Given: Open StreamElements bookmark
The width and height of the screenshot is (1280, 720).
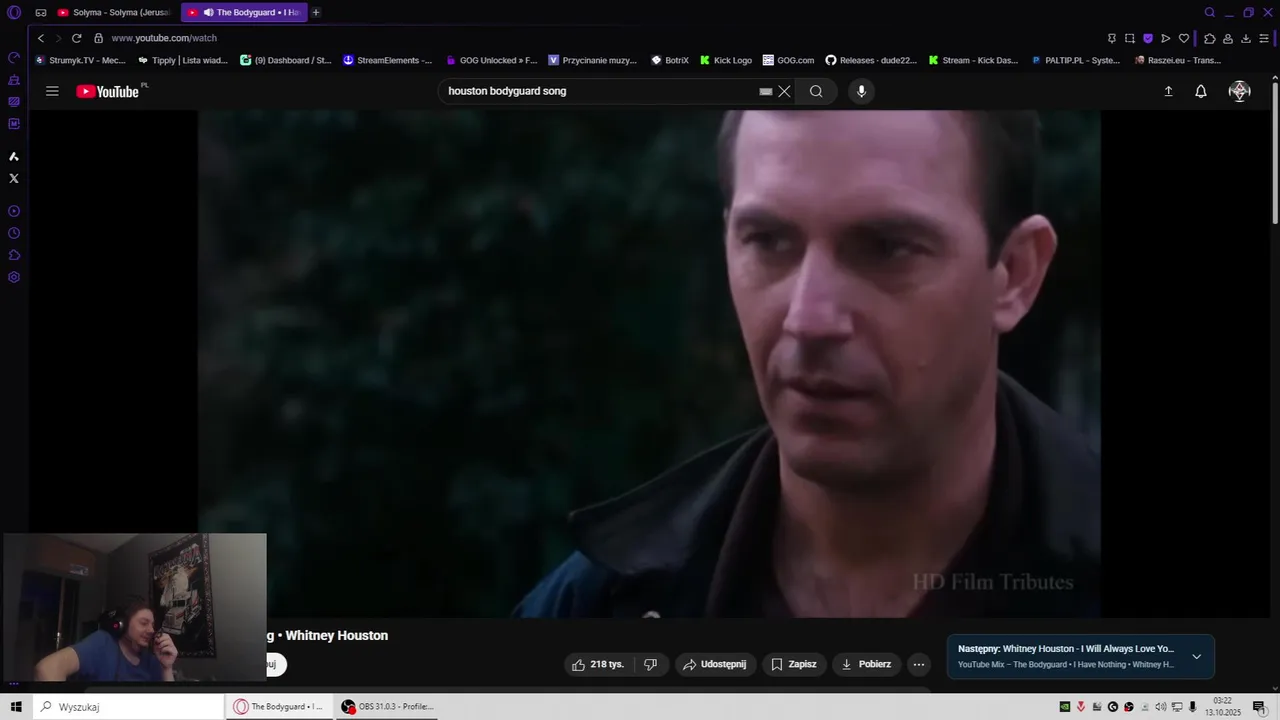Looking at the screenshot, I should pos(388,60).
